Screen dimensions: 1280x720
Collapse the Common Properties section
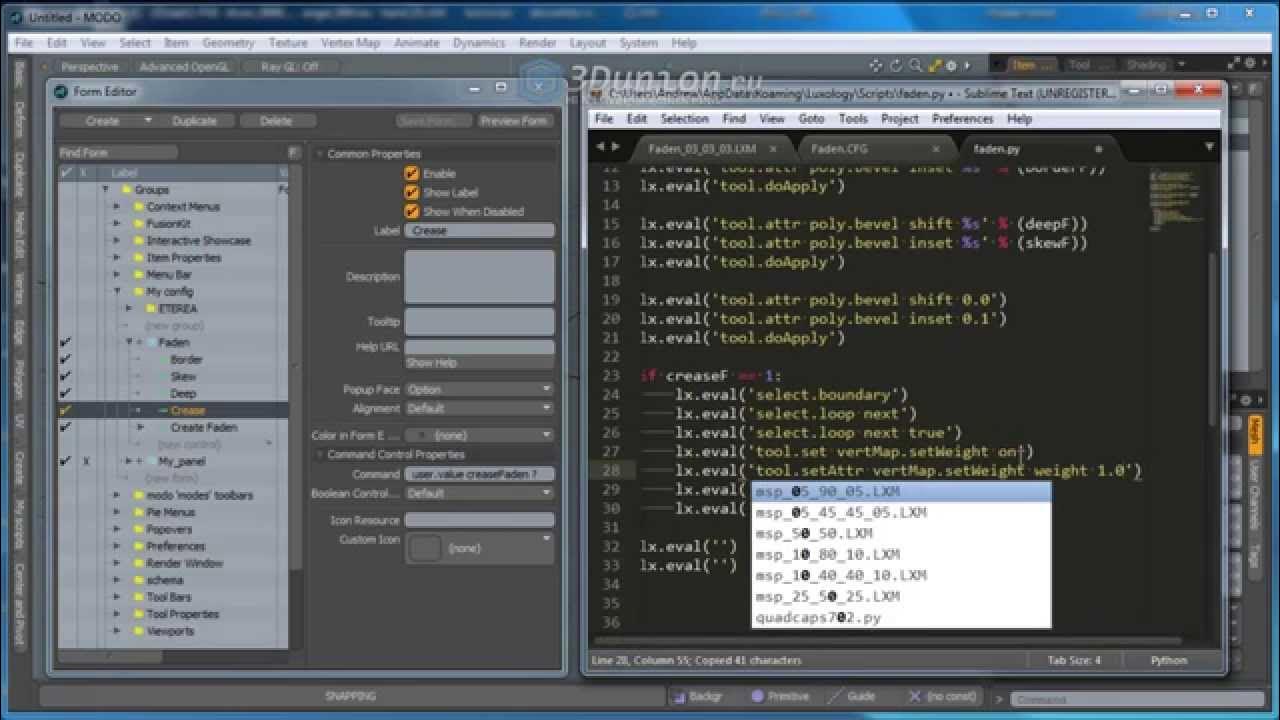(320, 154)
